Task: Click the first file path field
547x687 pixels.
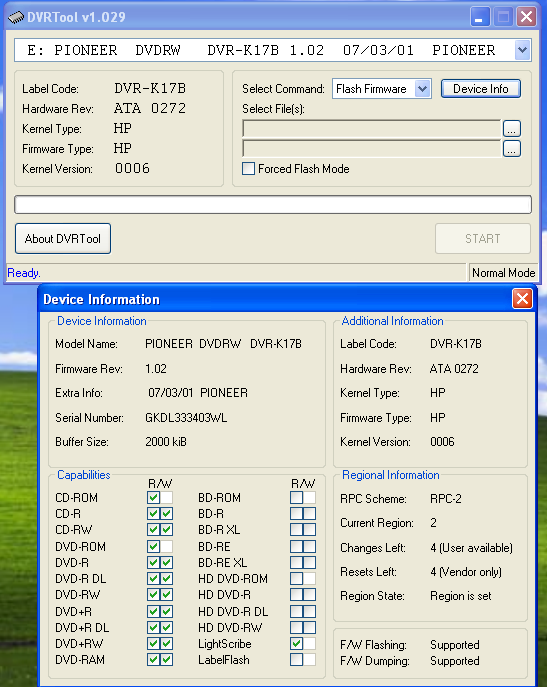Action: (x=372, y=129)
